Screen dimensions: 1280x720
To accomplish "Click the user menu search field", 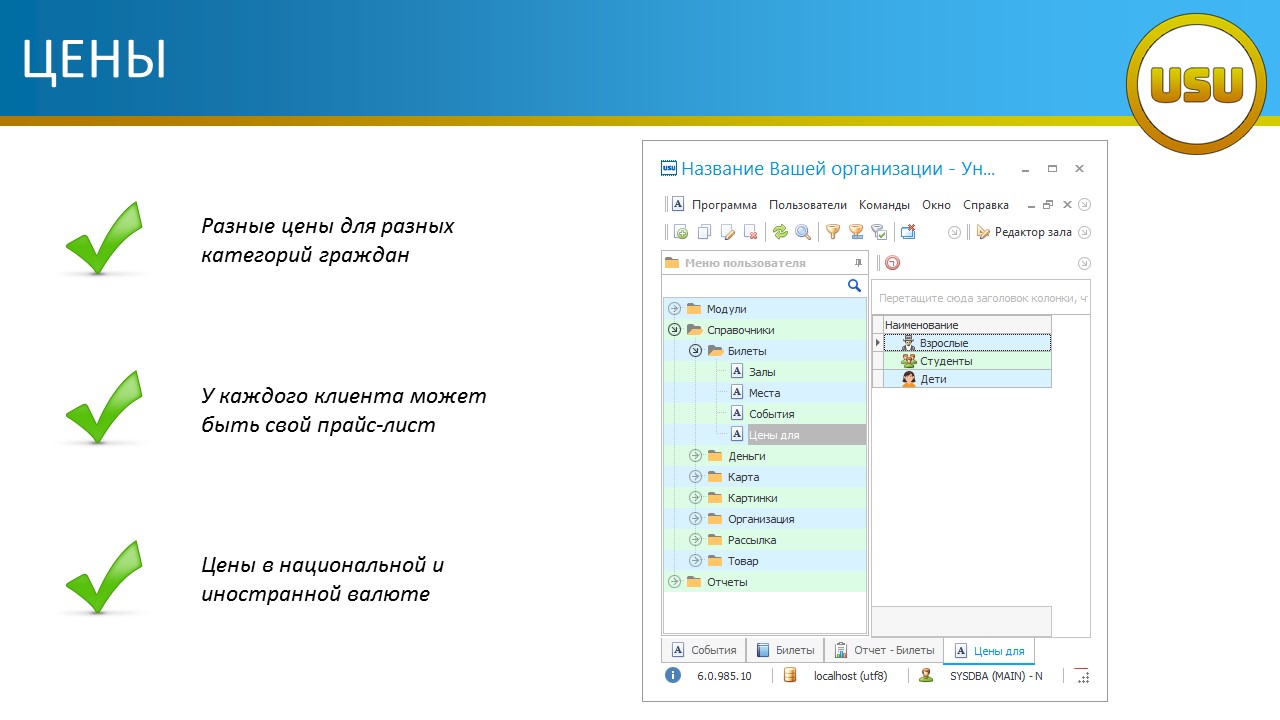I will pyautogui.click(x=754, y=286).
